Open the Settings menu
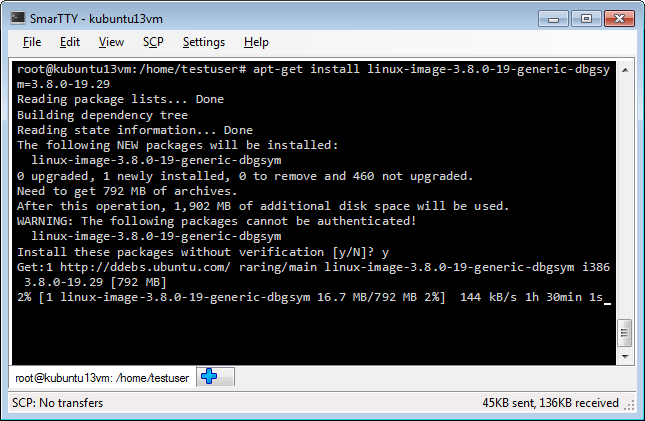The image size is (645, 421). pyautogui.click(x=204, y=42)
